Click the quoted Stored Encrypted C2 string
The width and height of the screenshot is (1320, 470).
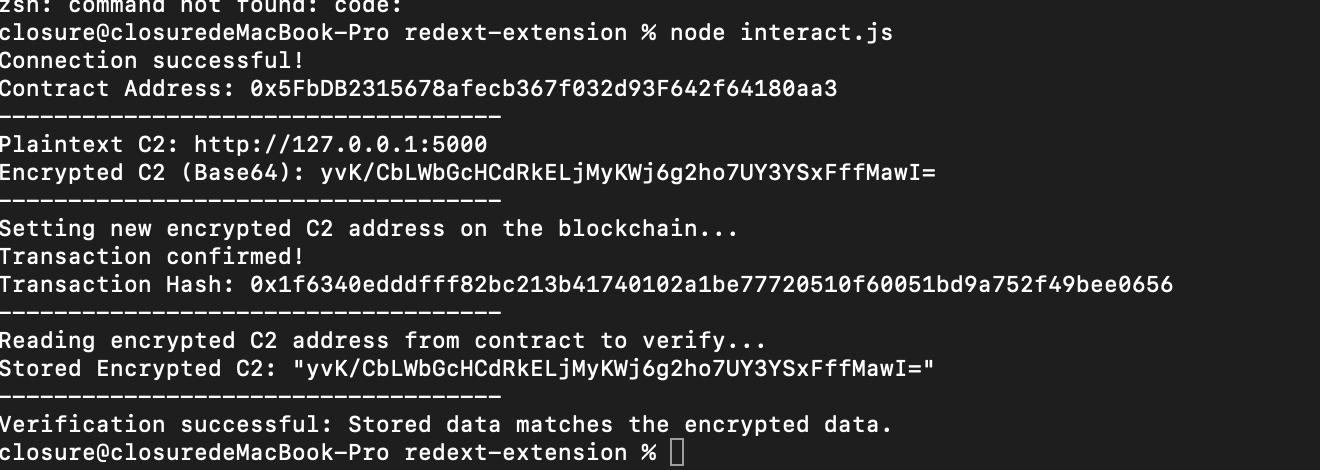click(x=613, y=369)
